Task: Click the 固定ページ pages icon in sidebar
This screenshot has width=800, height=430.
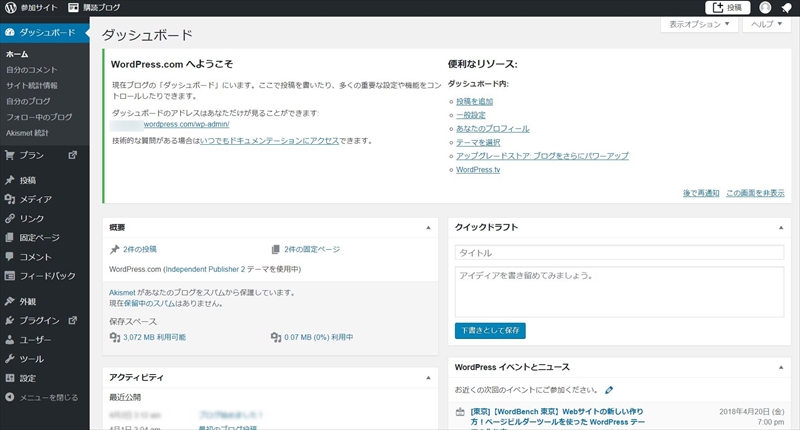Action: (9, 237)
